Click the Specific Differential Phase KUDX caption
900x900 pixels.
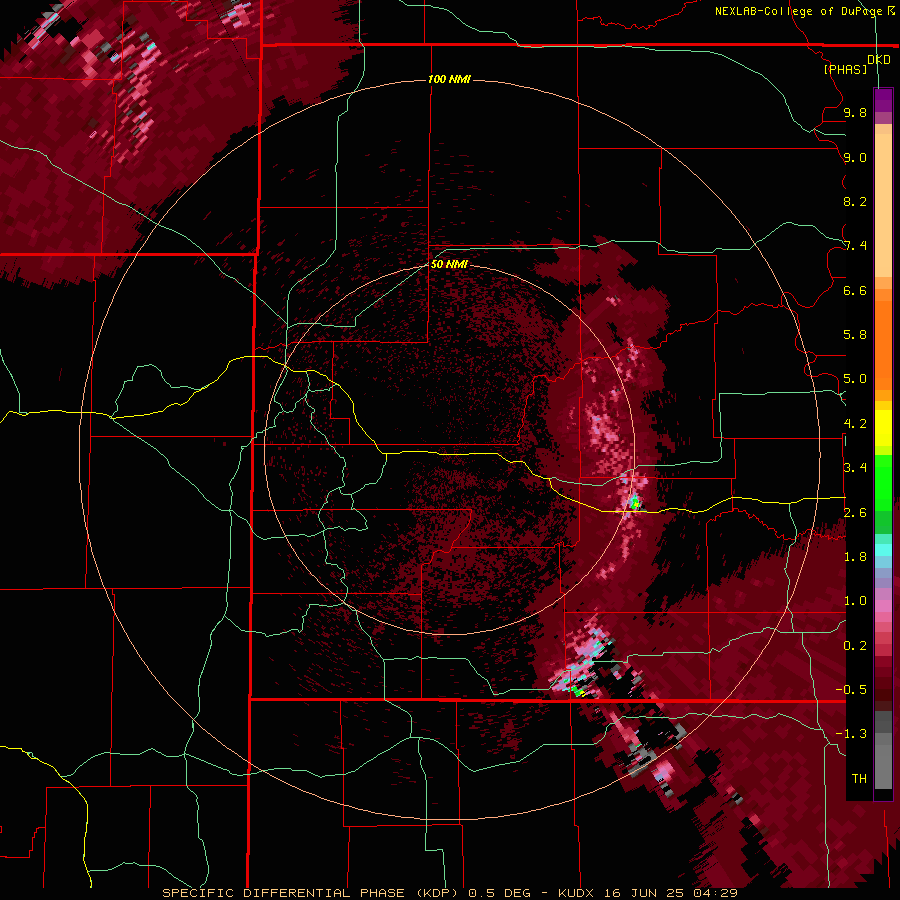click(449, 893)
